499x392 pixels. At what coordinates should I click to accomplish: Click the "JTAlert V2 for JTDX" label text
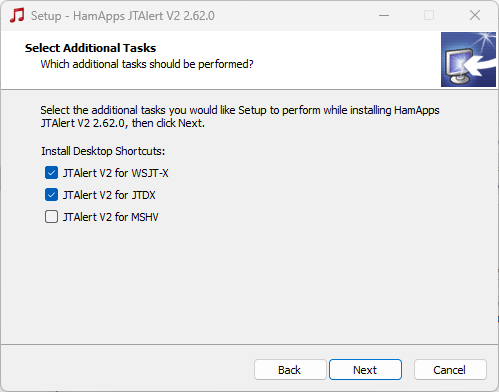coord(109,195)
